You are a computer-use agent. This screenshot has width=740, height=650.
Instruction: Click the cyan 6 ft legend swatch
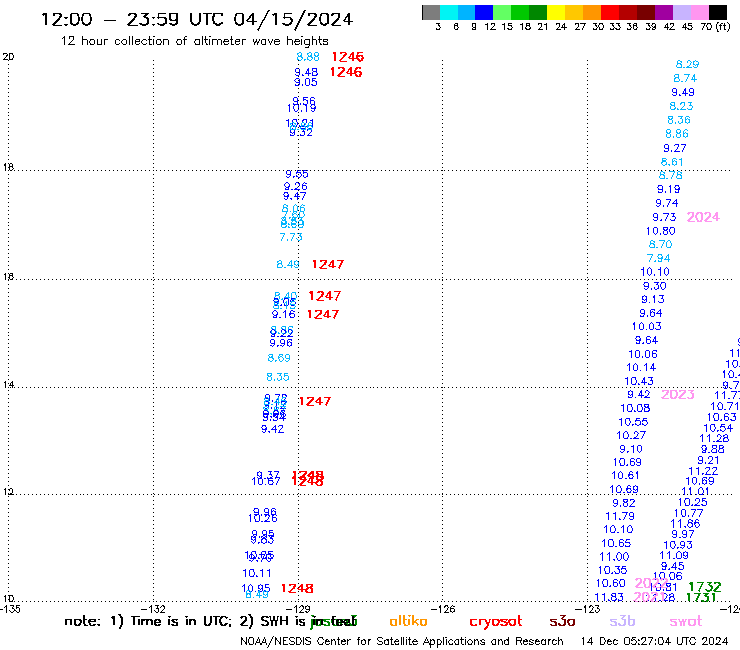449,12
